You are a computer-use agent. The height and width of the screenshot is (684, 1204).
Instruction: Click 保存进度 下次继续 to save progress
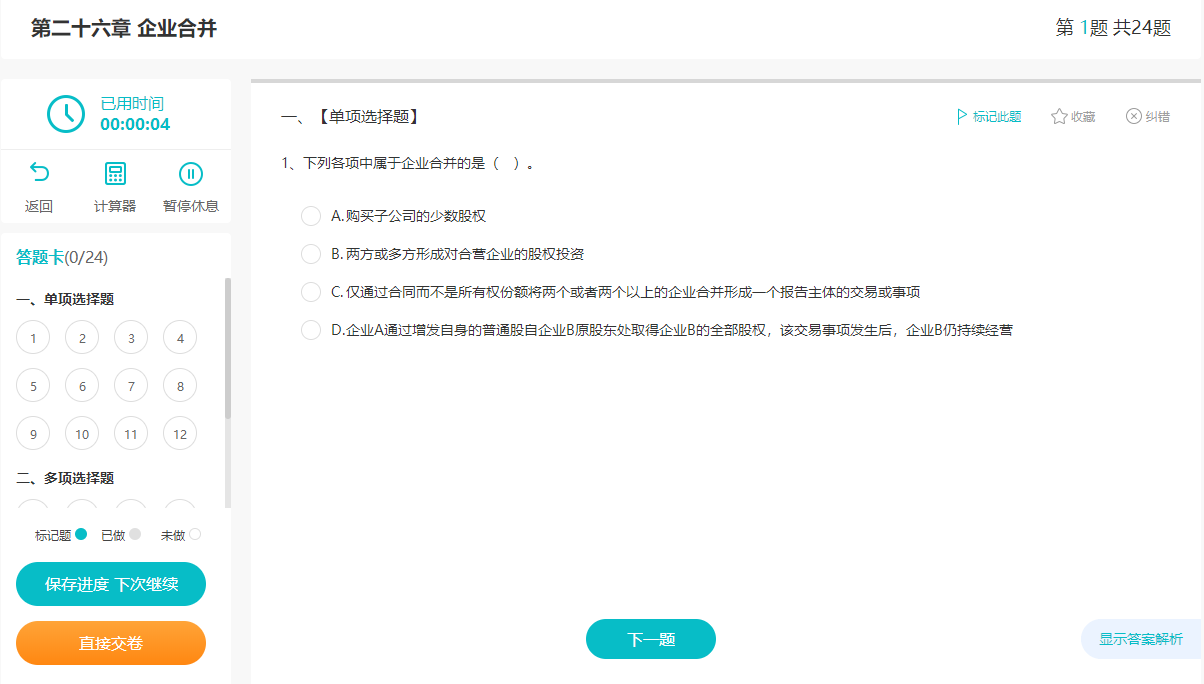point(110,583)
